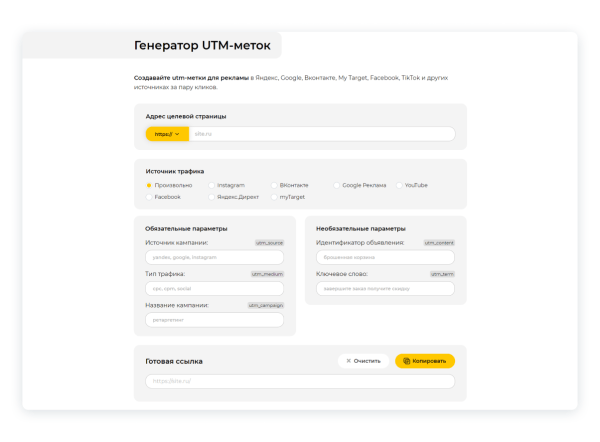Choose the myTarget radio option
600x442 pixels.
point(274,197)
